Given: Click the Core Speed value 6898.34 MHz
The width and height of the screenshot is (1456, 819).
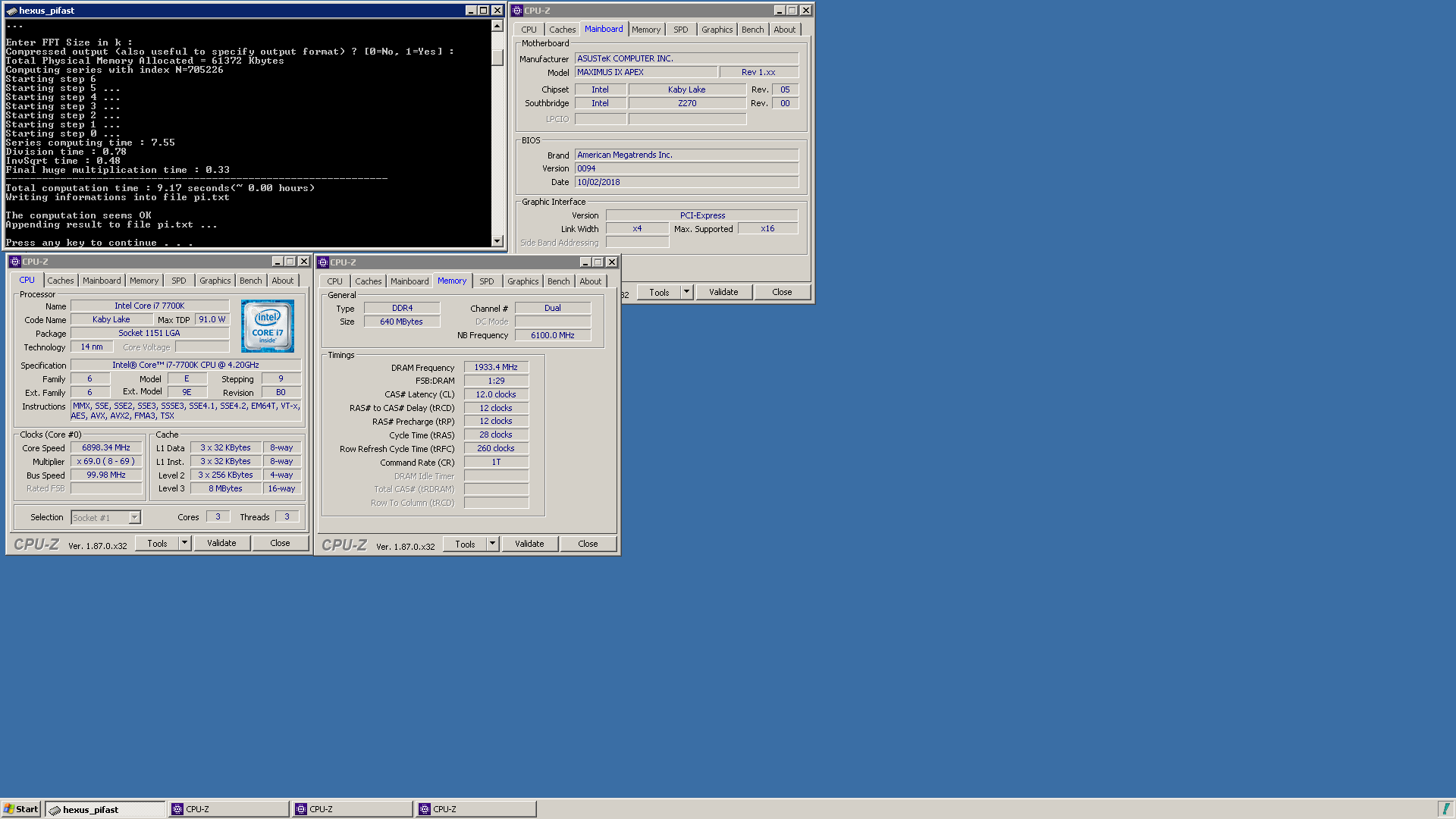Looking at the screenshot, I should coord(106,447).
